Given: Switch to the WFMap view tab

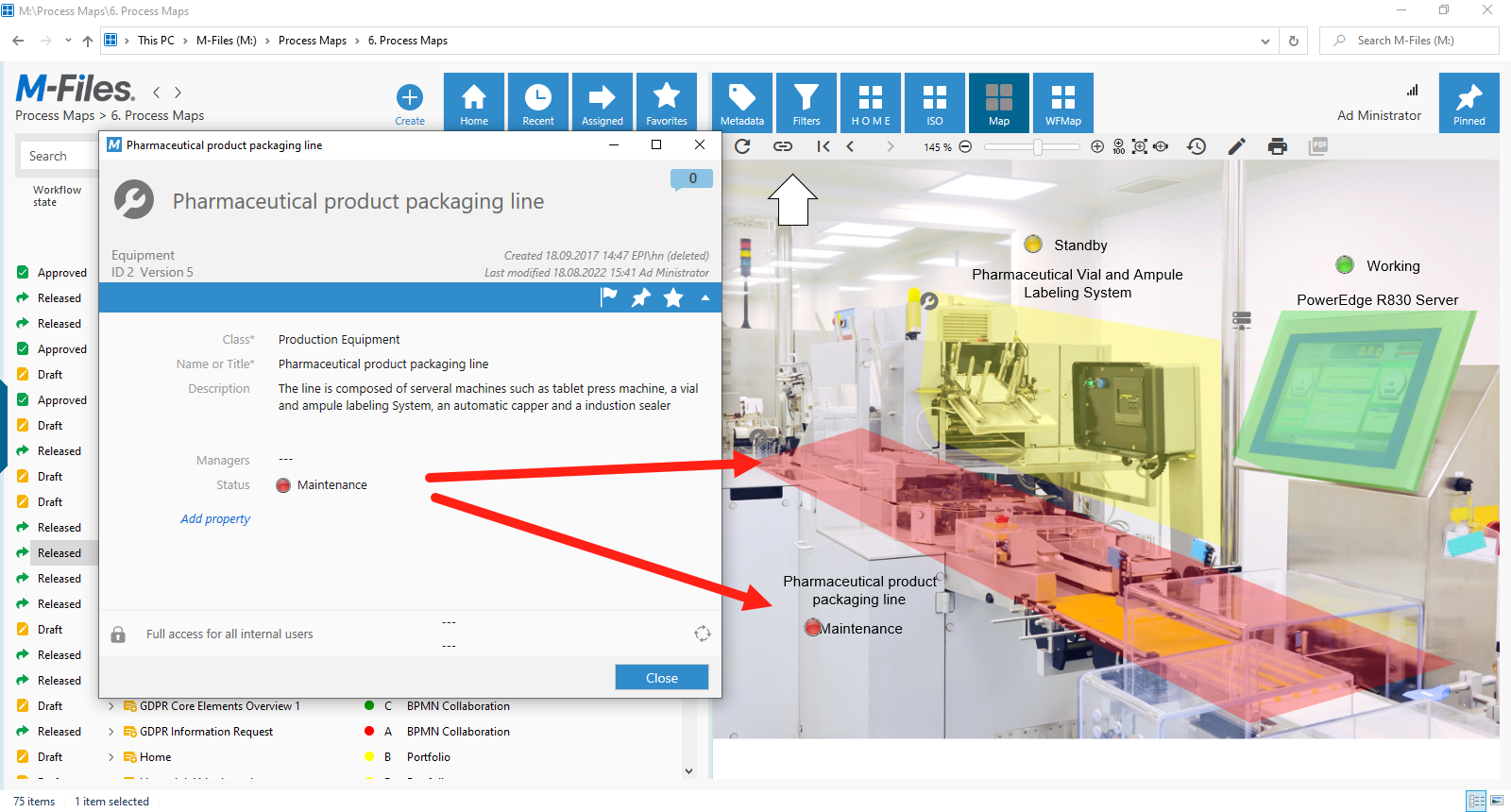Looking at the screenshot, I should (x=1063, y=102).
